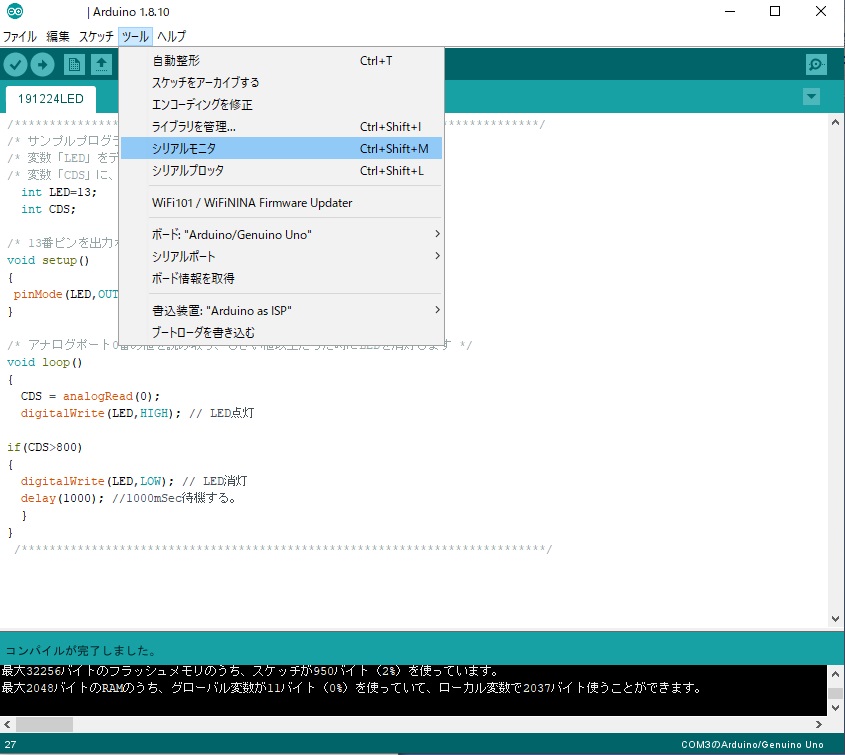Click the Upload arrow toolbar icon

pyautogui.click(x=43, y=65)
